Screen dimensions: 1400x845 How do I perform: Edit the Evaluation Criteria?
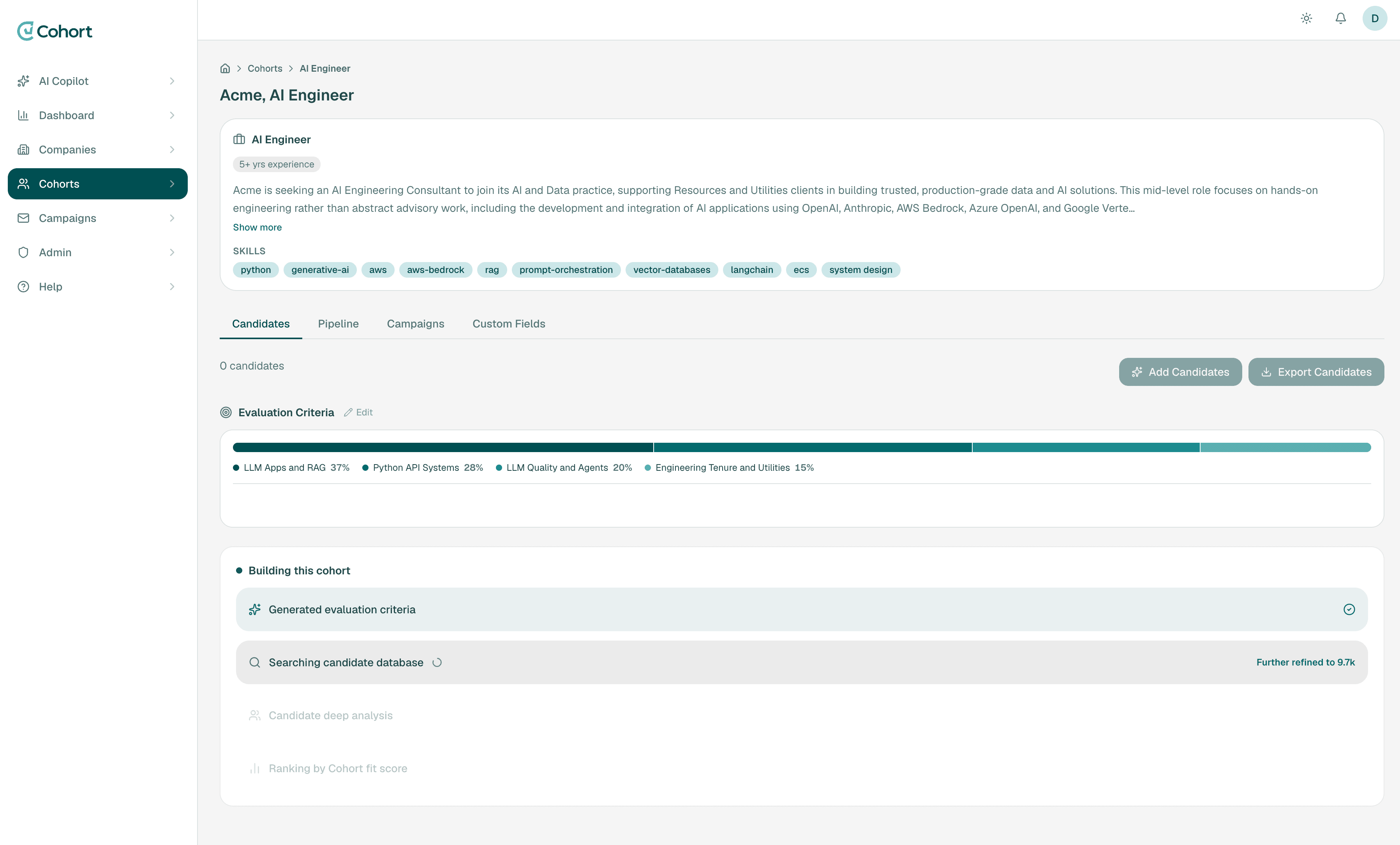pyautogui.click(x=358, y=412)
